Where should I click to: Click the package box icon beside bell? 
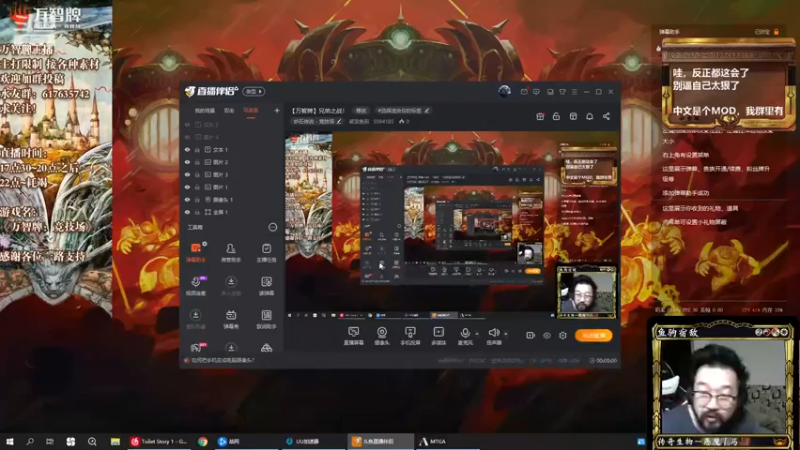(x=573, y=116)
